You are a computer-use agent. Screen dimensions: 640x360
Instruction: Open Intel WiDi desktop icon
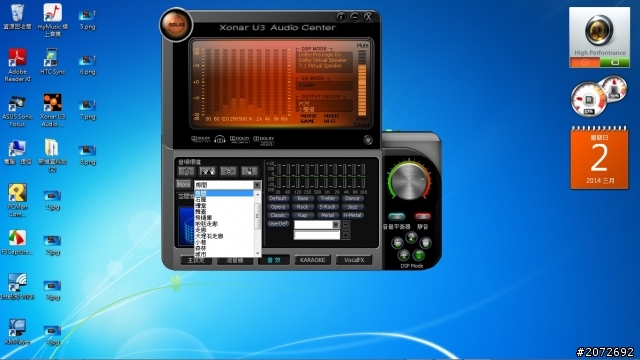coord(17,287)
